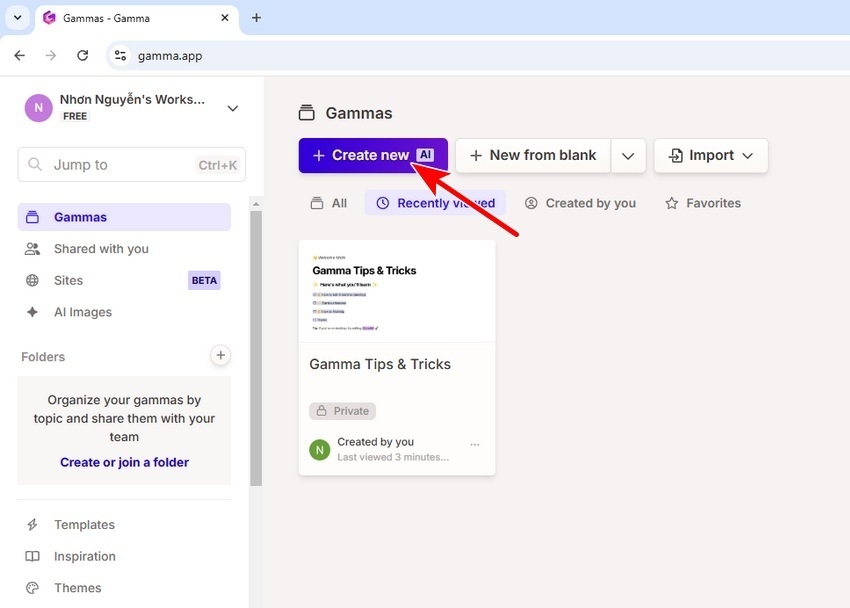Expand the New from blank dropdown arrow

(628, 156)
